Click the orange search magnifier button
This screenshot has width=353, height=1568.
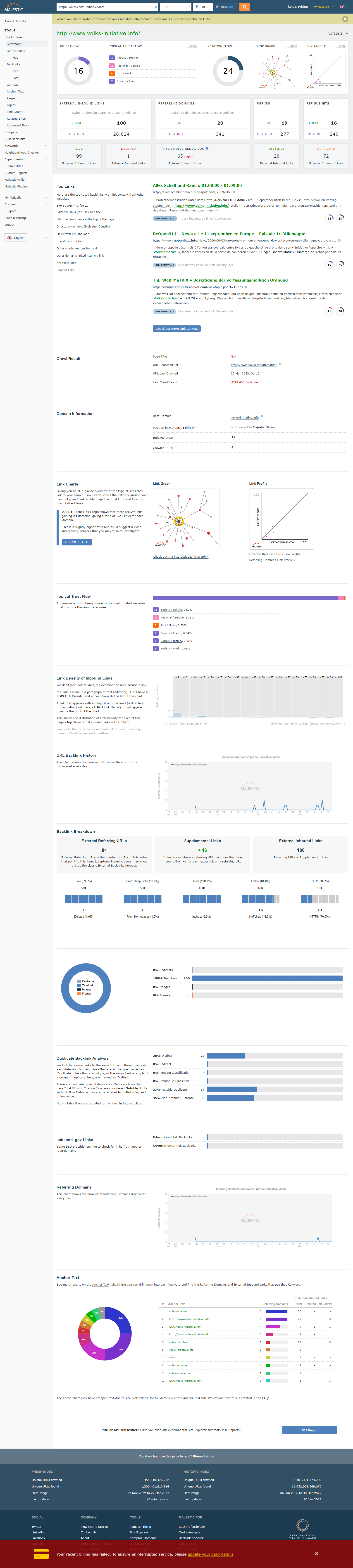tap(244, 7)
